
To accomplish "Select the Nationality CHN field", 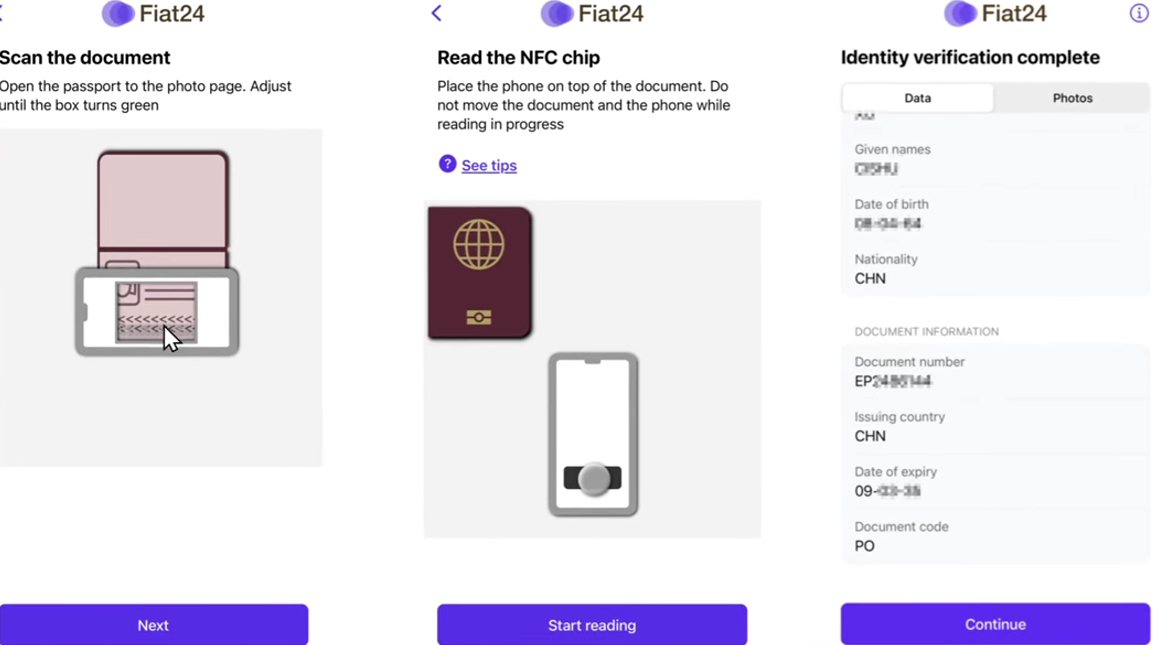I will pos(995,269).
